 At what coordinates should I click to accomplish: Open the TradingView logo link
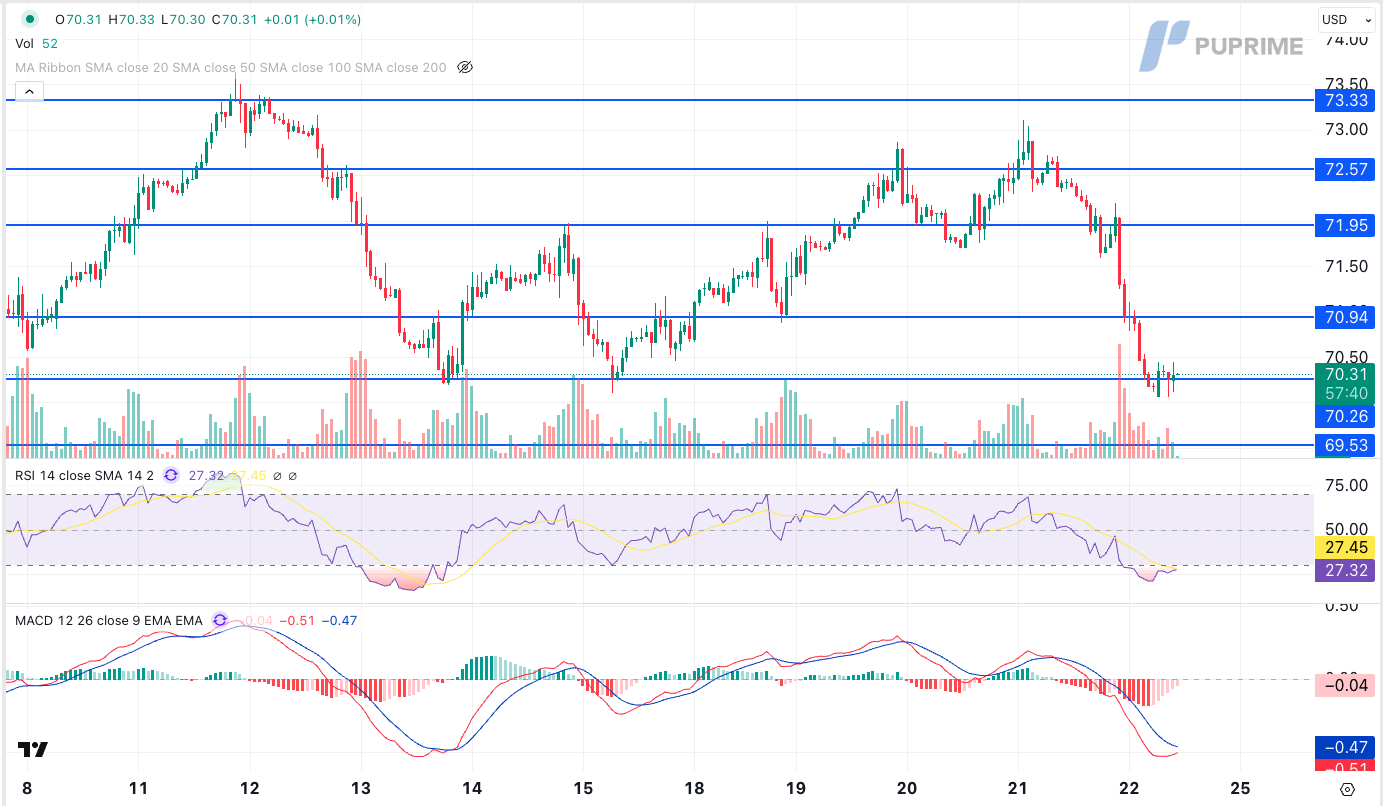32,749
